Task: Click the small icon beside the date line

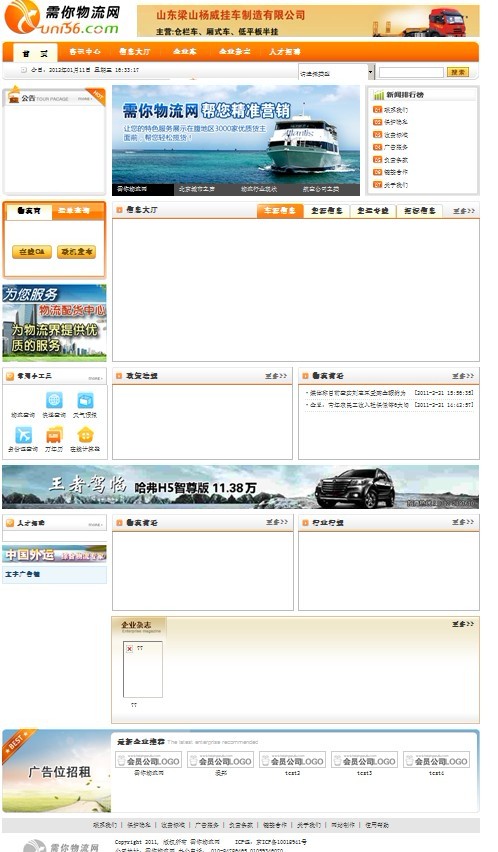Action: click(23, 70)
